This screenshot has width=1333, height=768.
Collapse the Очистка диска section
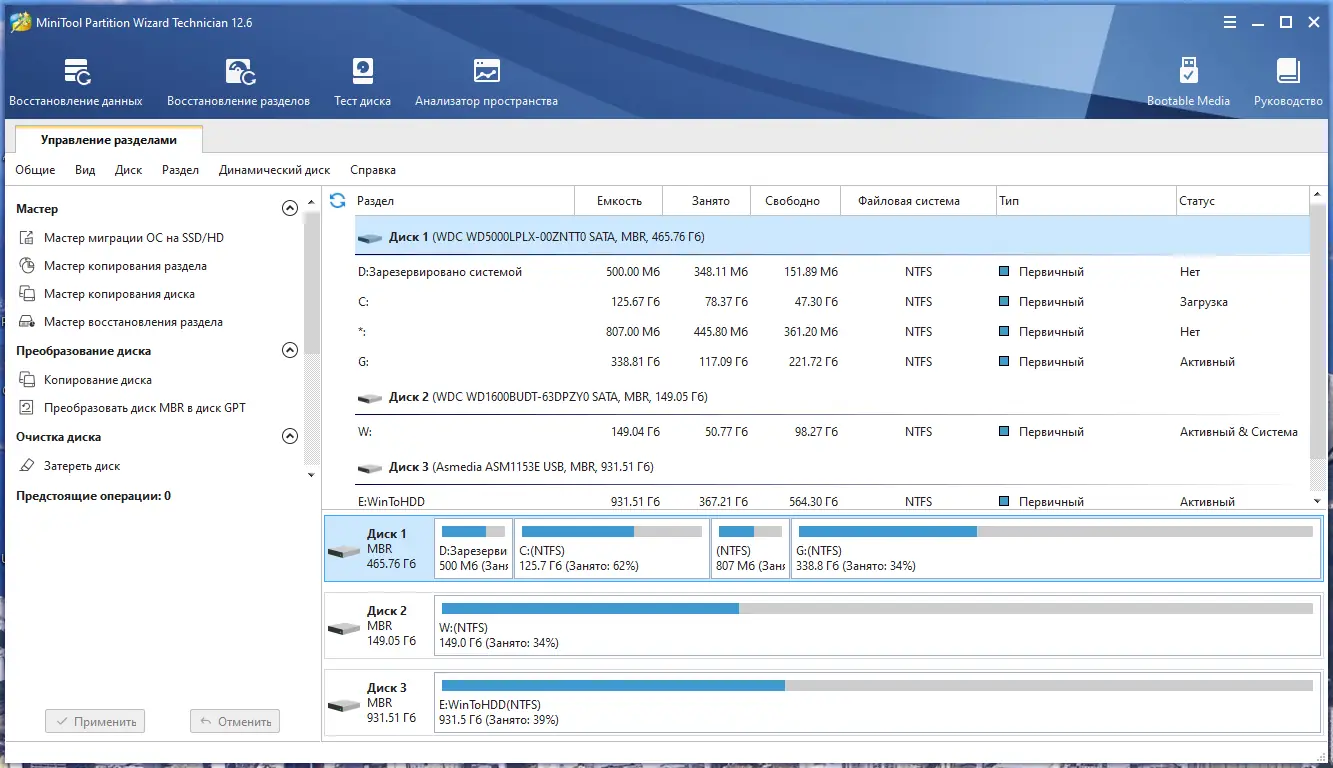pyautogui.click(x=290, y=437)
